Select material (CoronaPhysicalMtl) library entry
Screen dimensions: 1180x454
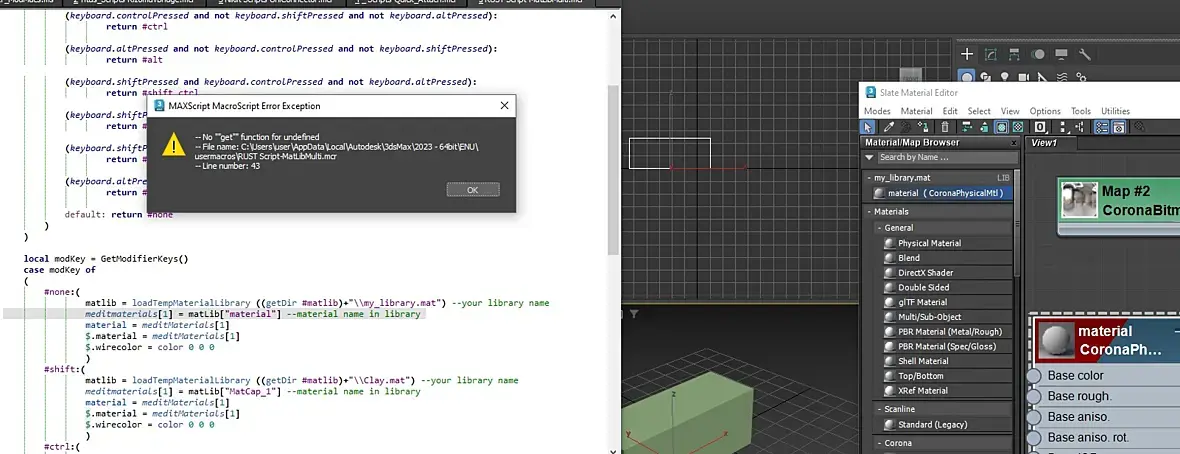point(941,193)
